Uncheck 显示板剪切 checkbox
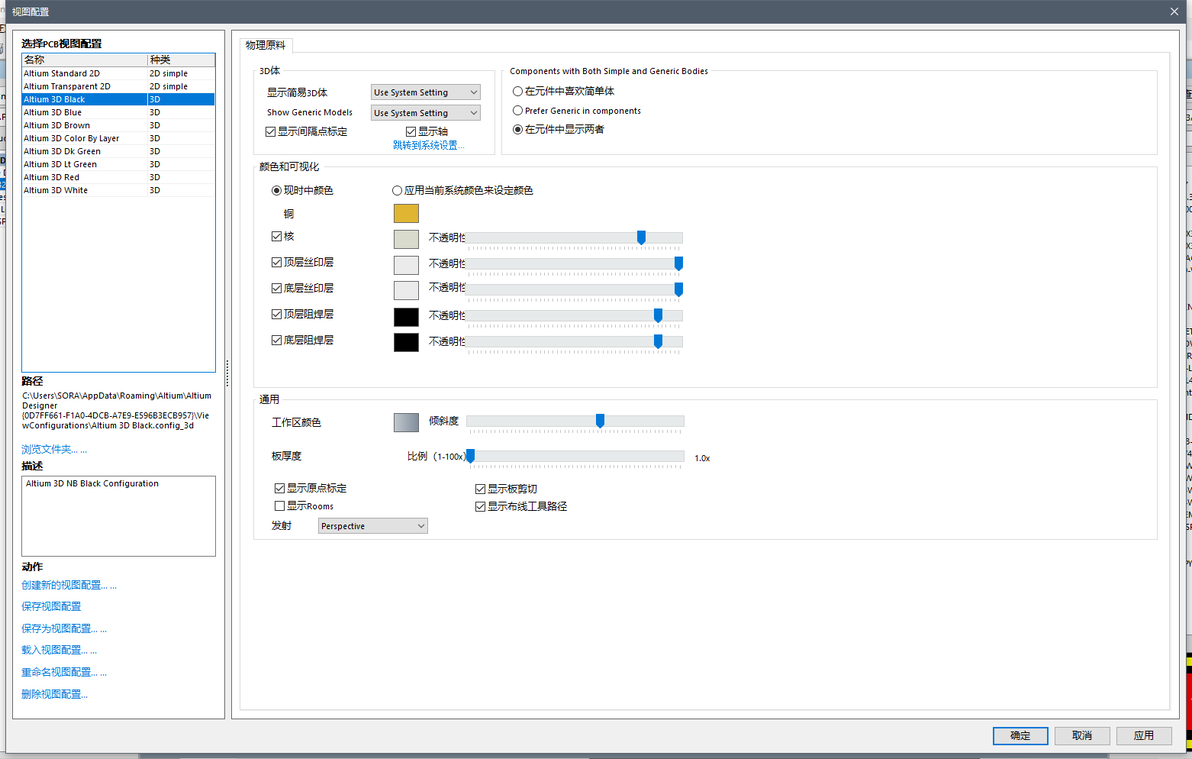 (x=480, y=489)
